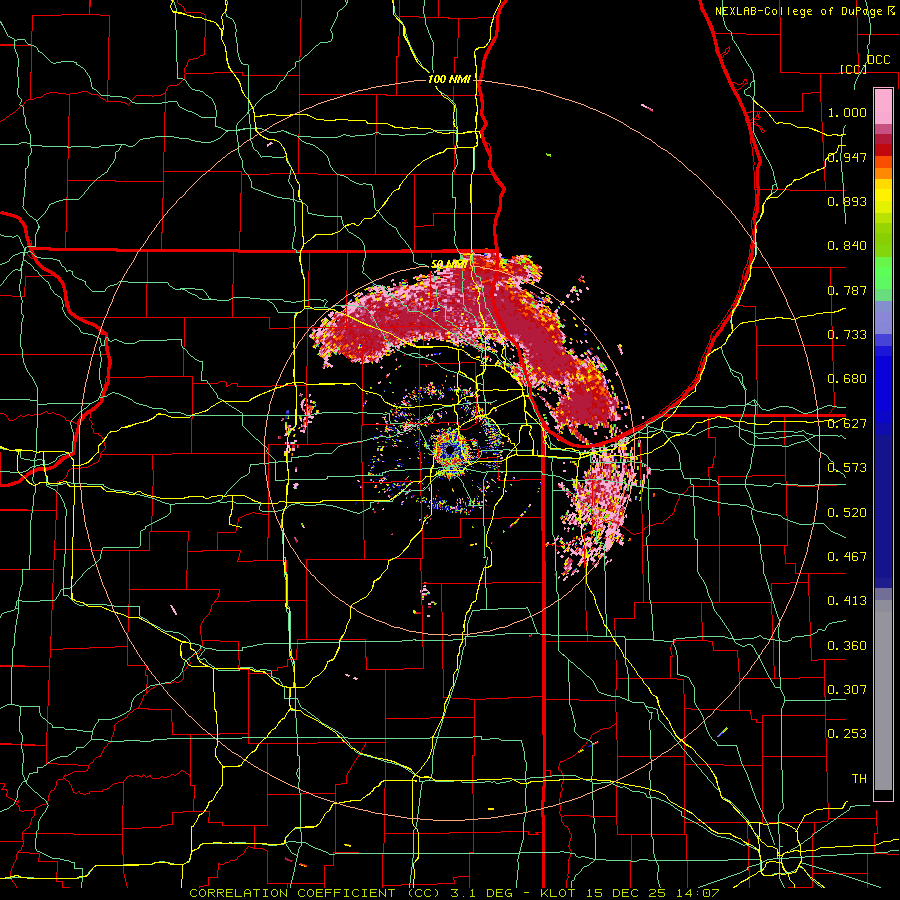The height and width of the screenshot is (900, 900).
Task: Click the KLOT radar identifier text
Action: pyautogui.click(x=559, y=893)
